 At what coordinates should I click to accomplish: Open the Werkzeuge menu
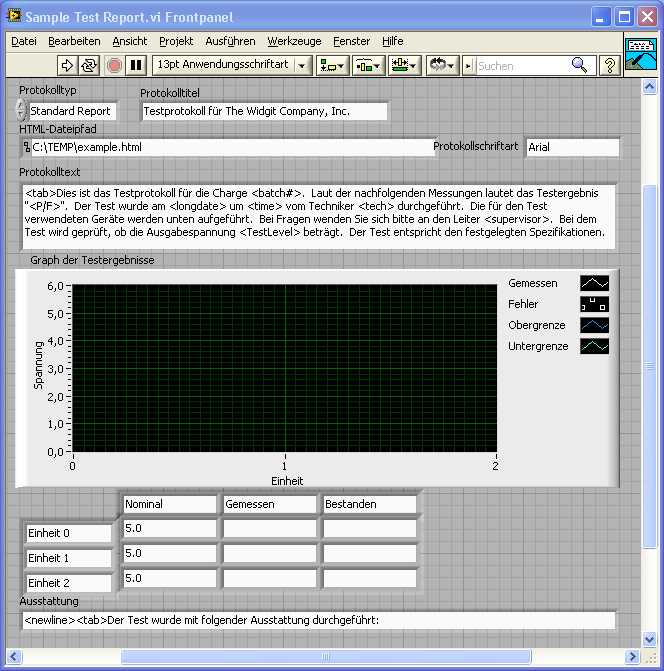point(294,41)
